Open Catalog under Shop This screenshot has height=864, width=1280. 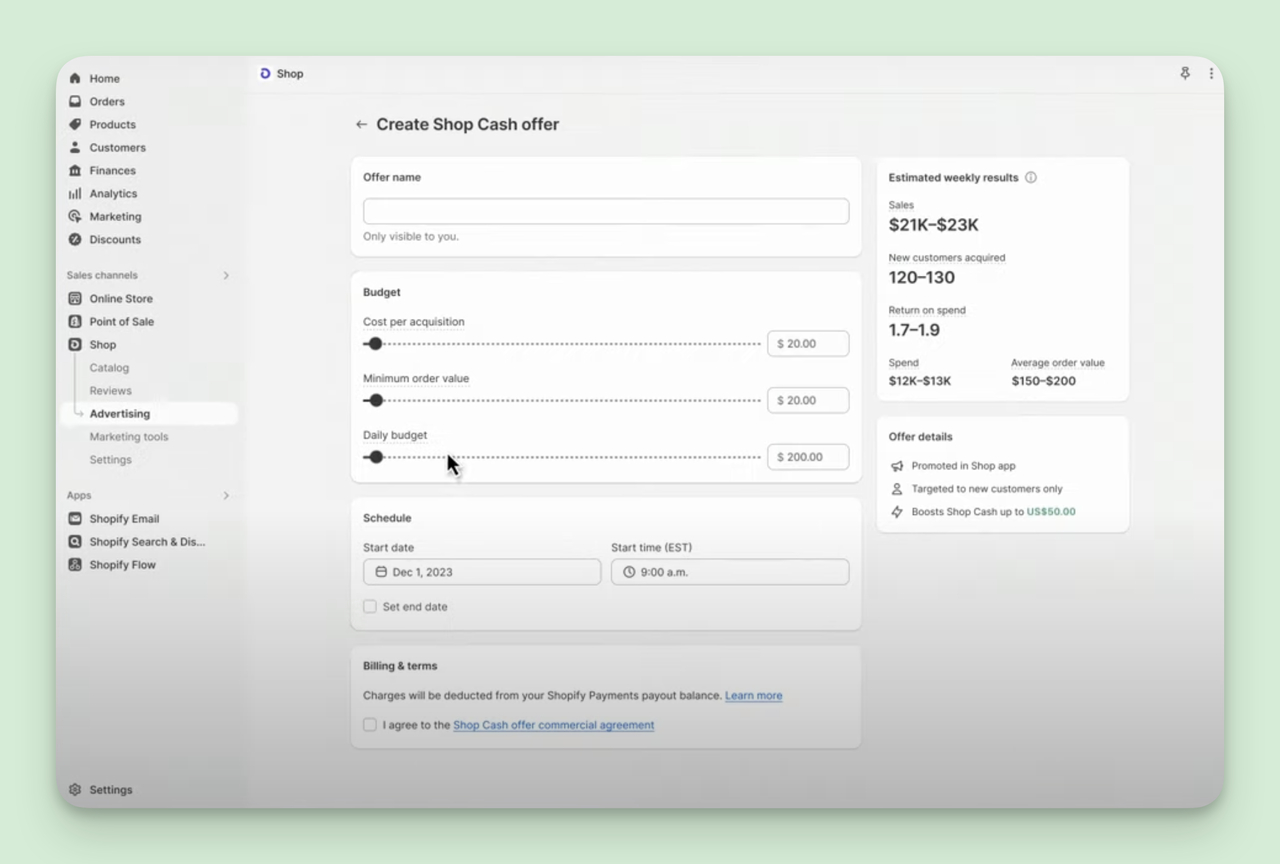point(109,367)
